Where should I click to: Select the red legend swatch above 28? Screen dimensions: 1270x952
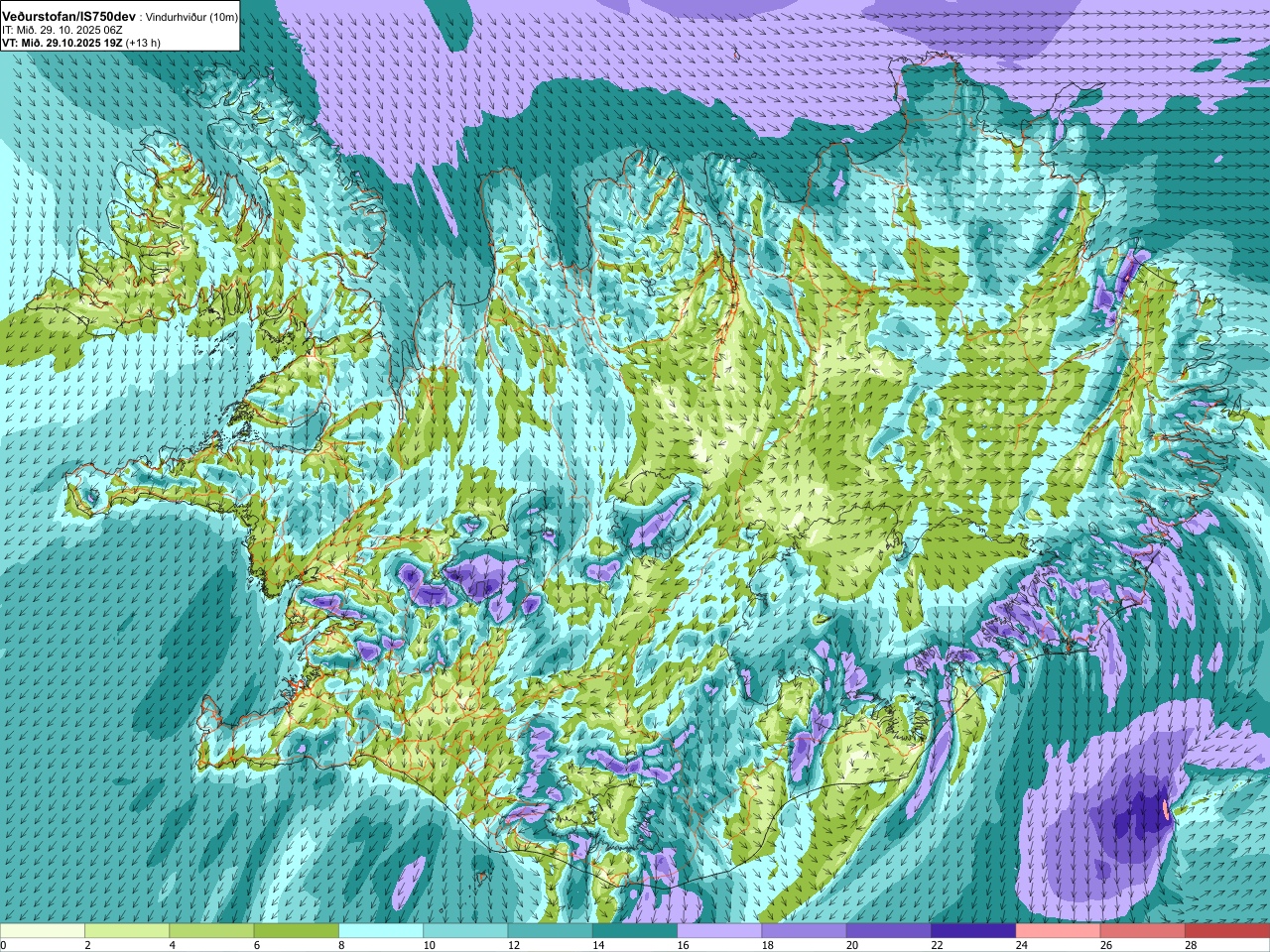[1227, 931]
